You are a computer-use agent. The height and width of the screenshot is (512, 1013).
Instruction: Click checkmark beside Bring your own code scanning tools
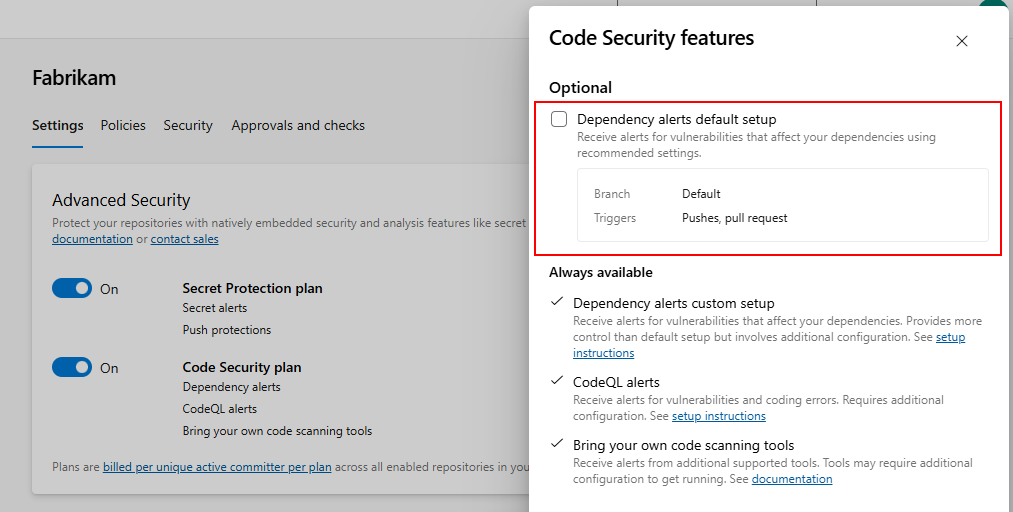pos(557,444)
